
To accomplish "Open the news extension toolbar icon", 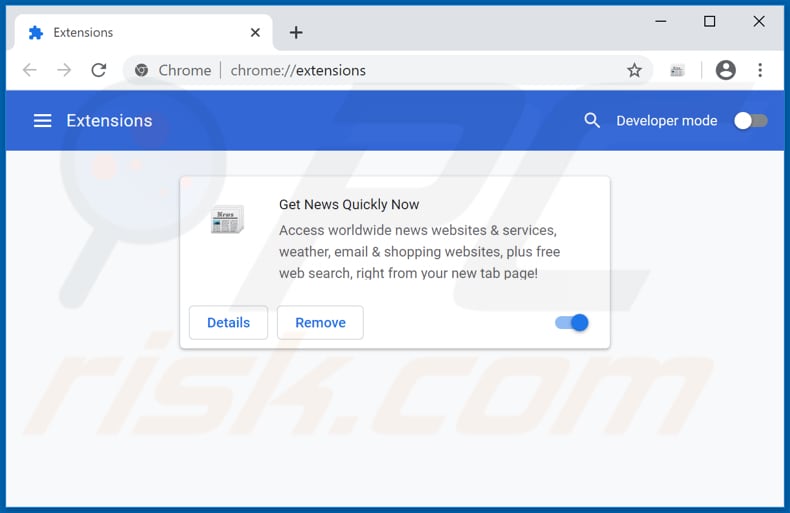I will 677,71.
